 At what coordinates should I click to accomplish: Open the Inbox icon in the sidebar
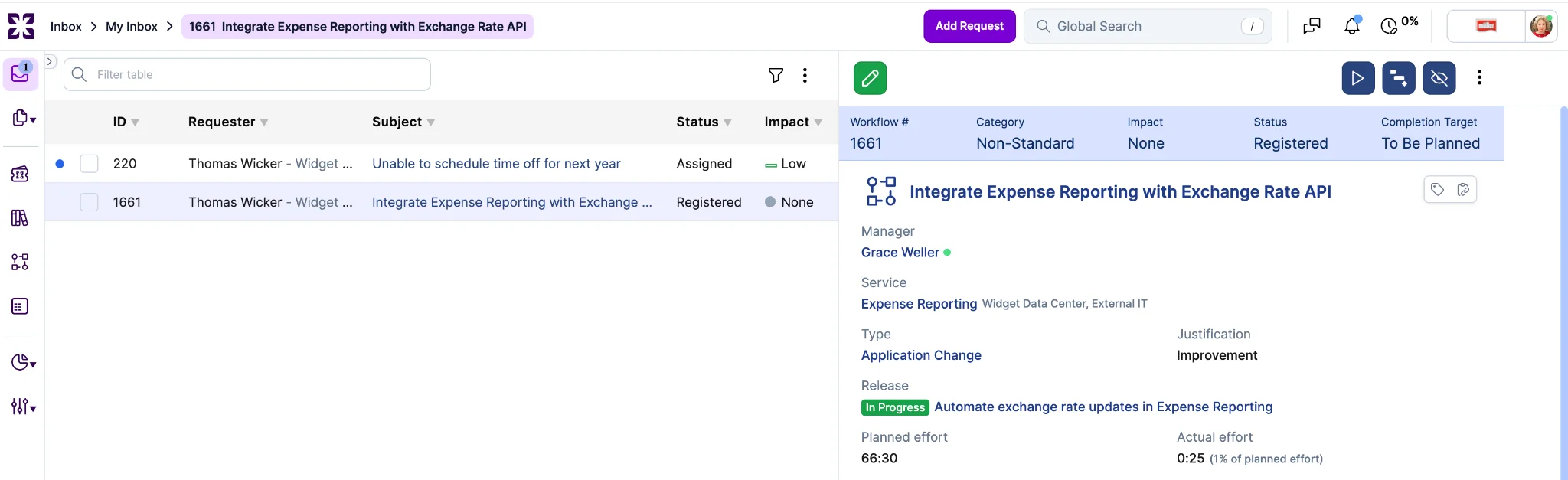tap(21, 74)
